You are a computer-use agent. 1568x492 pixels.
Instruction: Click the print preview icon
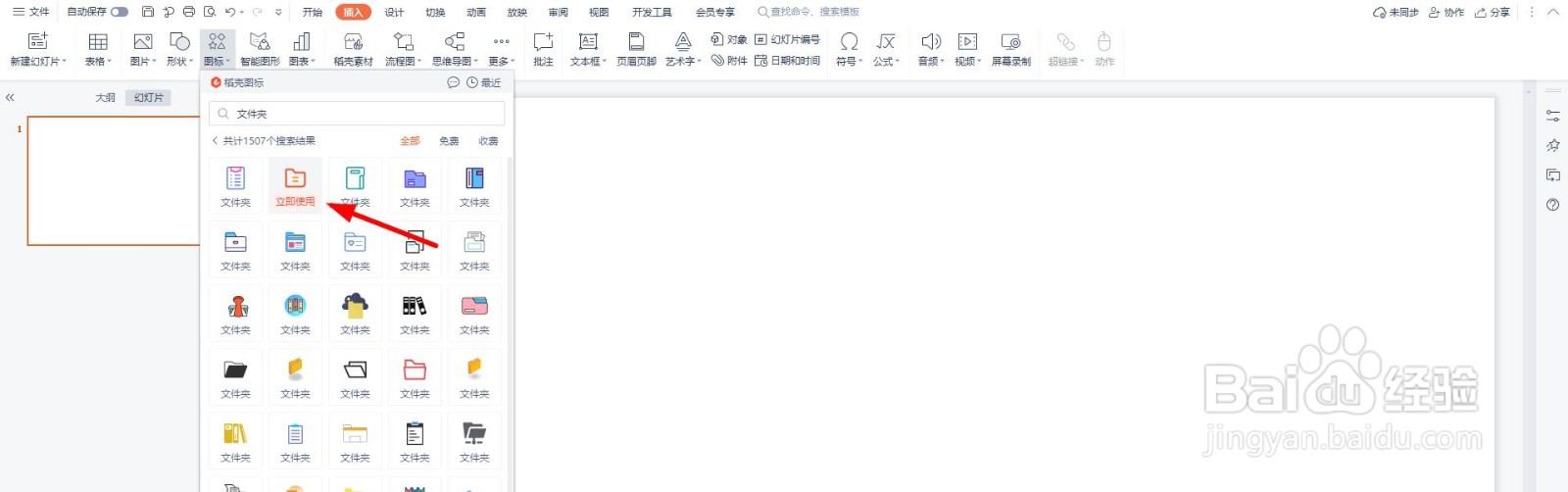click(210, 12)
